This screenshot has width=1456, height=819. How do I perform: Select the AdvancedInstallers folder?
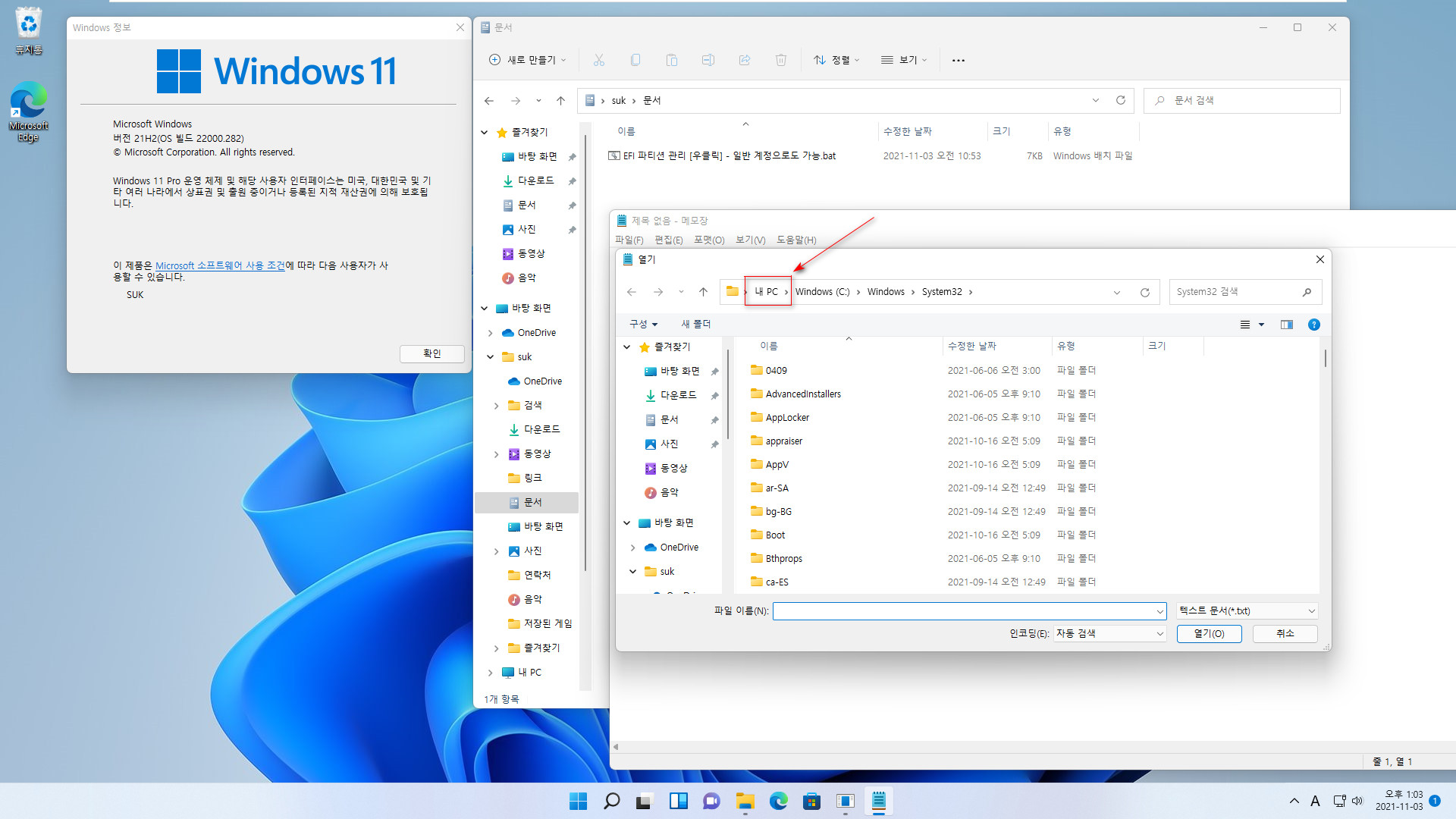click(803, 394)
